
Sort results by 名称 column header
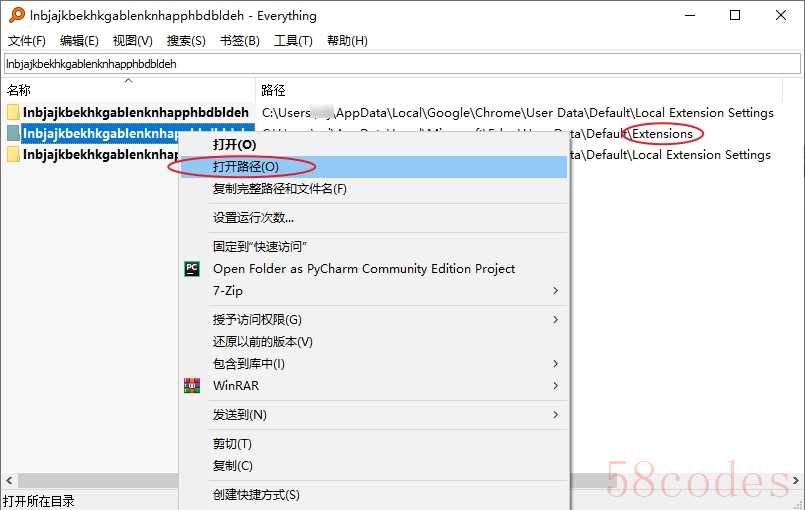pyautogui.click(x=20, y=90)
